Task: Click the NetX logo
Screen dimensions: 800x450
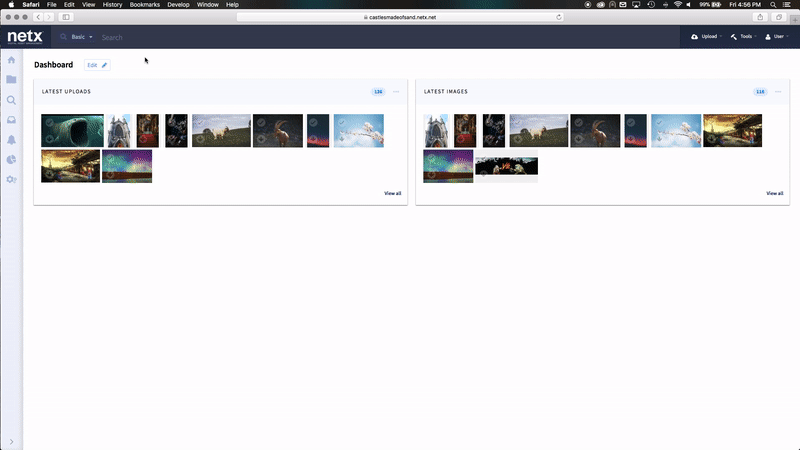Action: tap(24, 37)
